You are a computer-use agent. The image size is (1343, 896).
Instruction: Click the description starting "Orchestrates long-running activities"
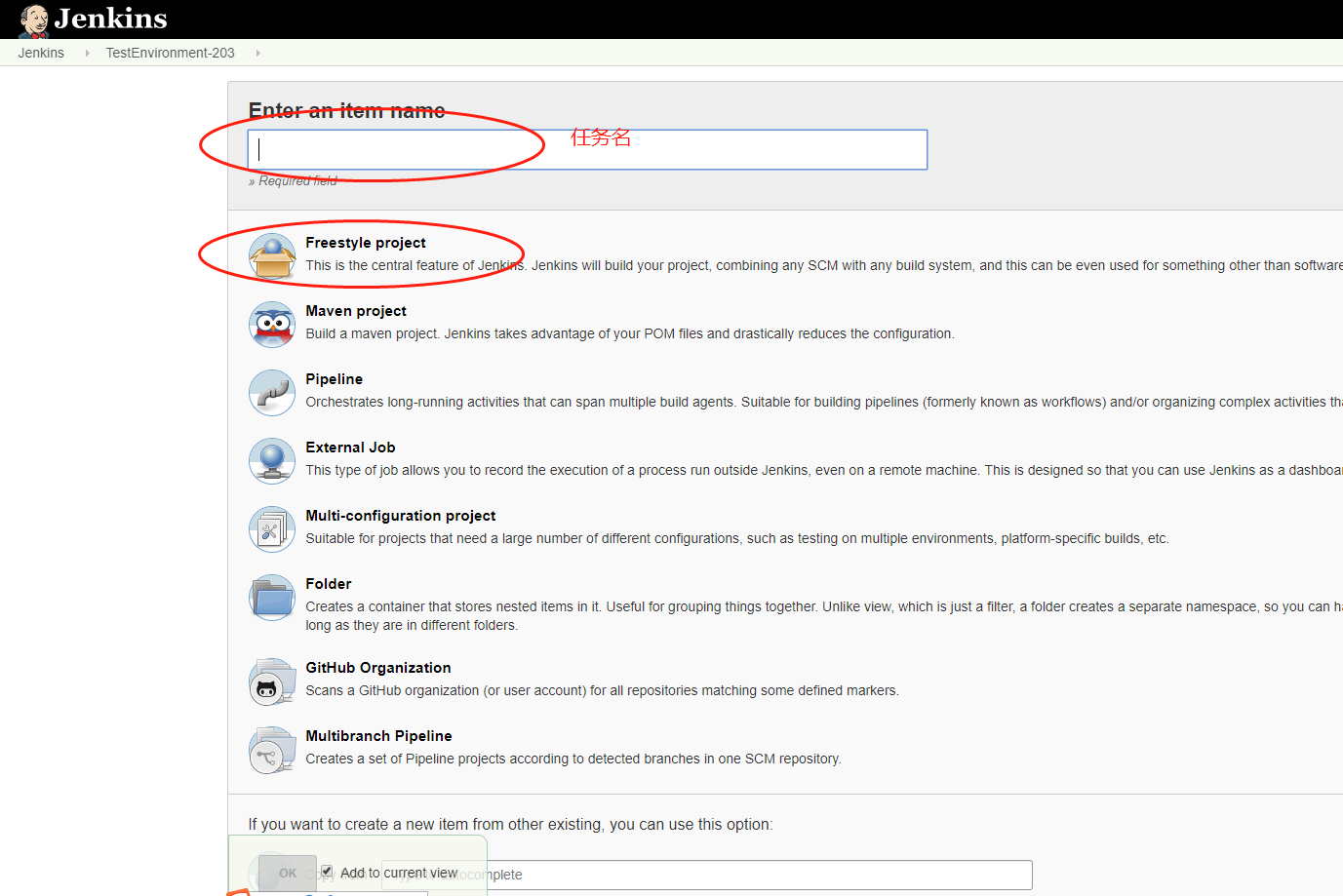(x=824, y=402)
